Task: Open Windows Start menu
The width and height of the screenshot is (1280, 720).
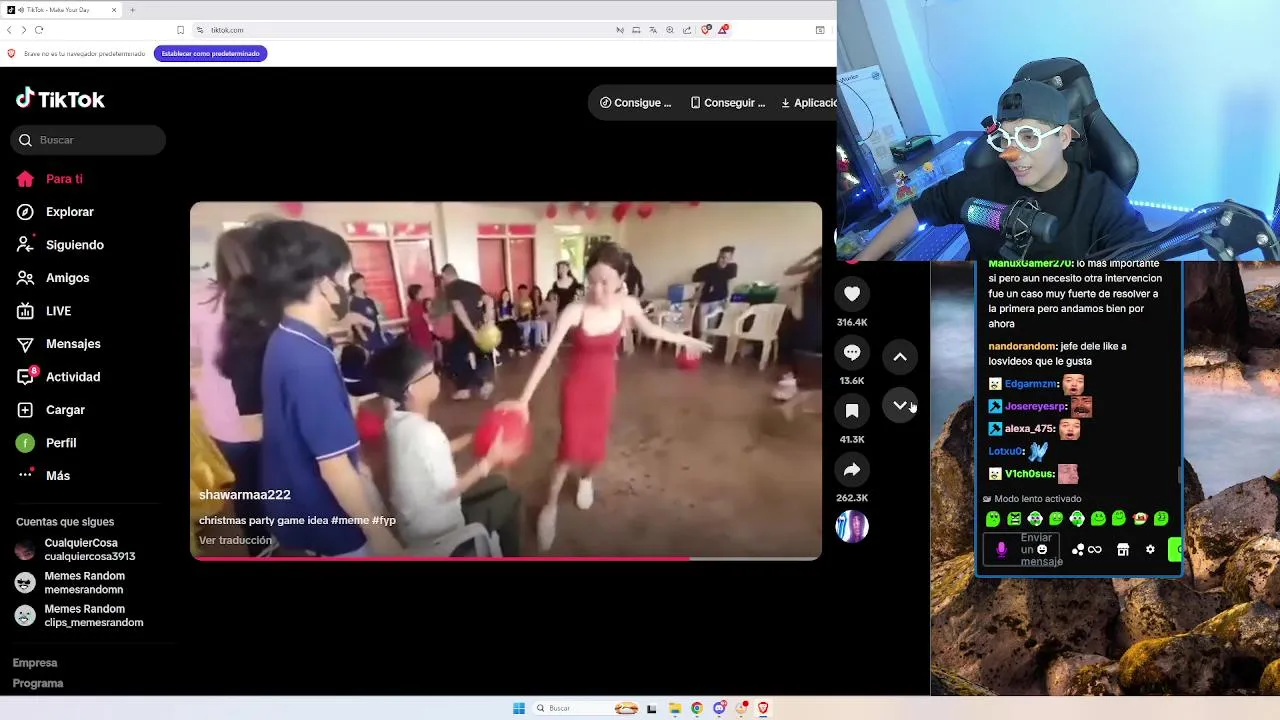Action: 519,708
